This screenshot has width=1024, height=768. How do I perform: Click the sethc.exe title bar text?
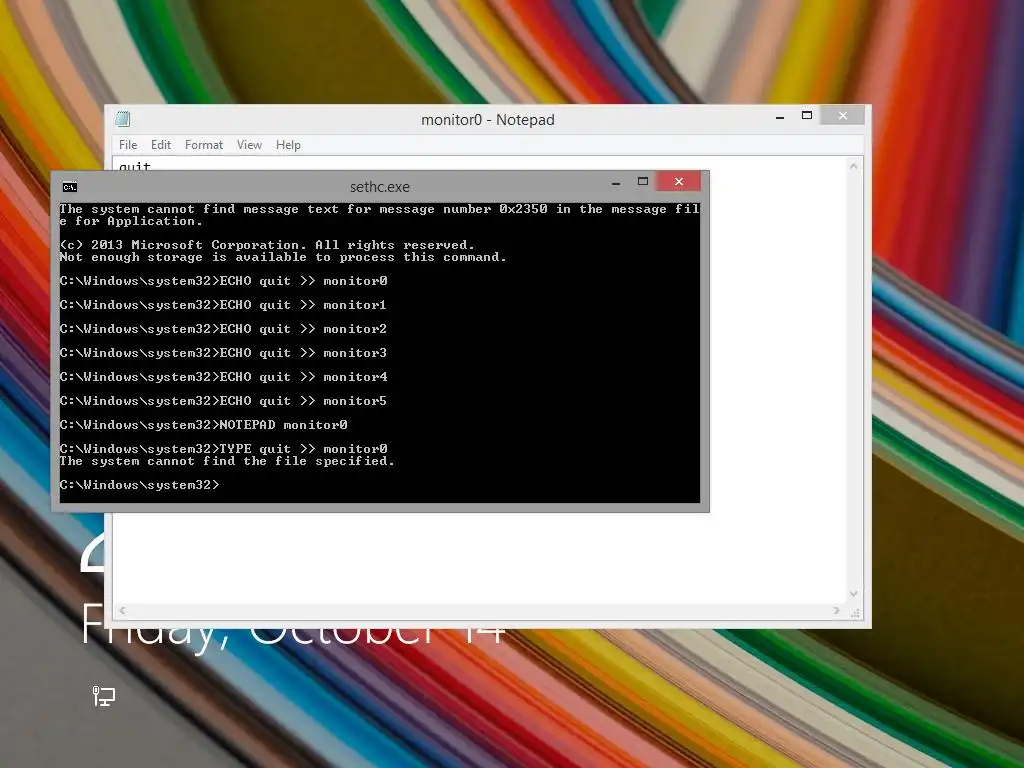click(x=380, y=187)
